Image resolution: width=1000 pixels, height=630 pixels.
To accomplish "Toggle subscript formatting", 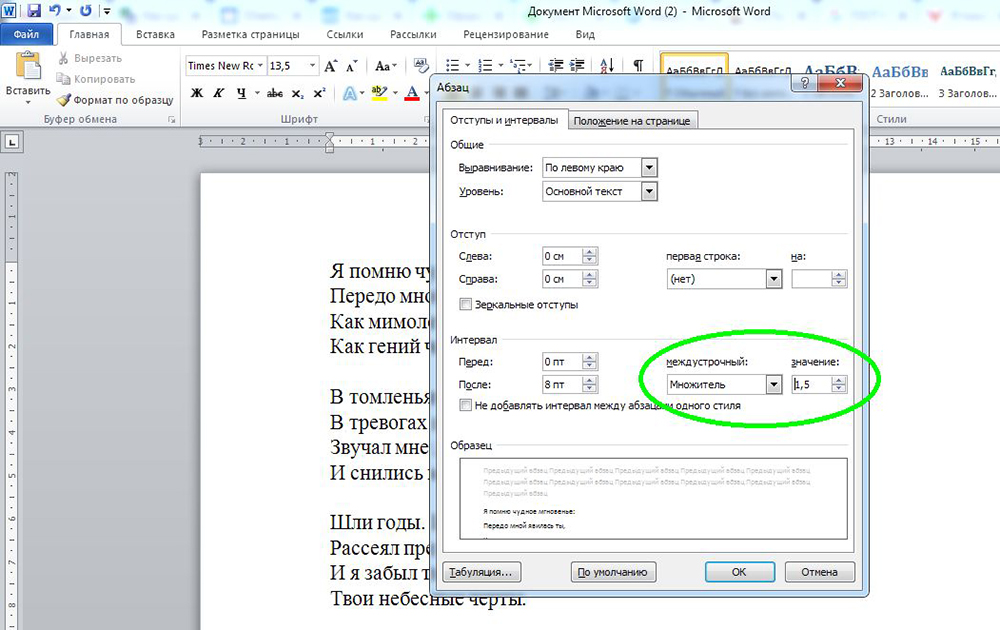I will pos(297,93).
